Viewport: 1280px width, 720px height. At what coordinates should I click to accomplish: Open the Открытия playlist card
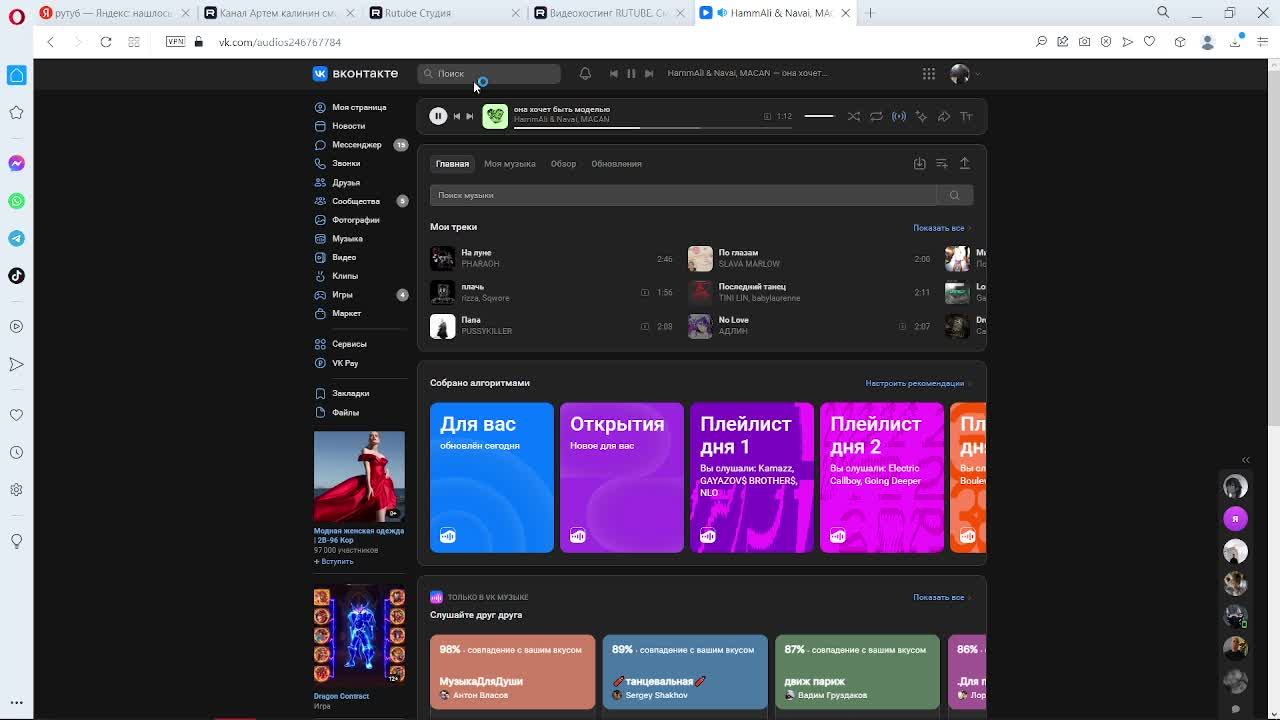tap(622, 477)
